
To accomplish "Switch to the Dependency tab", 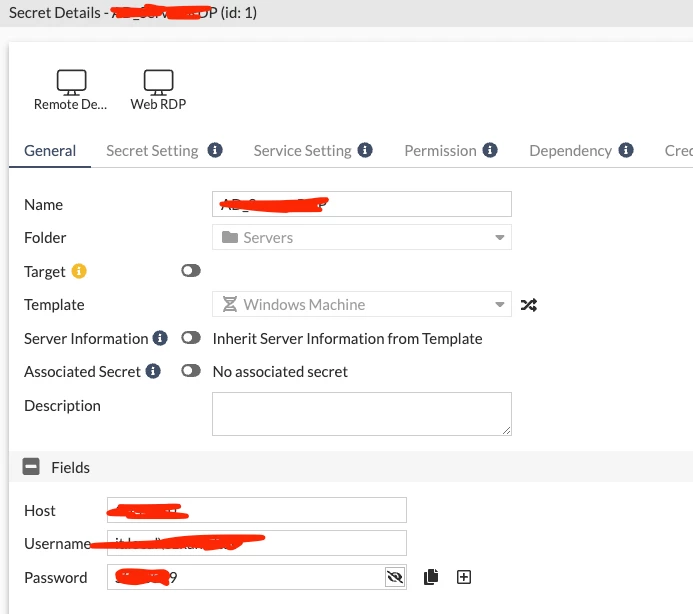I will (x=571, y=151).
